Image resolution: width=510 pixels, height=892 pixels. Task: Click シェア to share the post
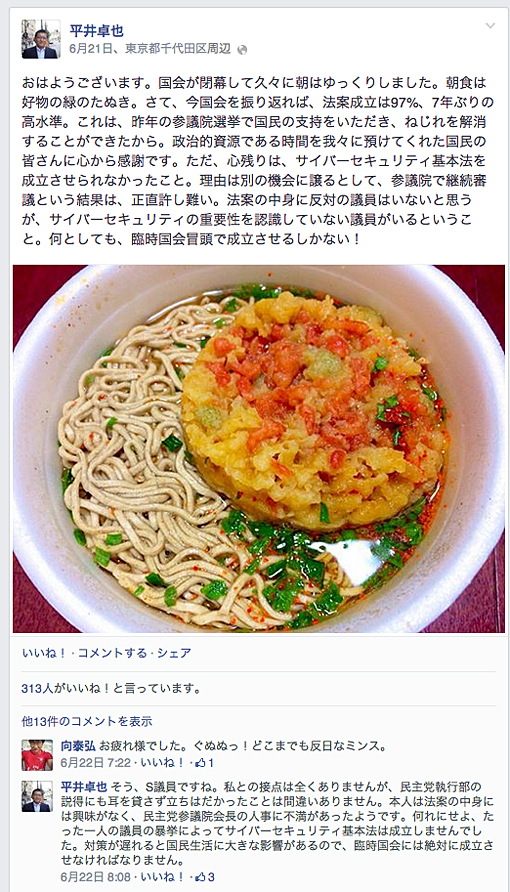coord(174,653)
